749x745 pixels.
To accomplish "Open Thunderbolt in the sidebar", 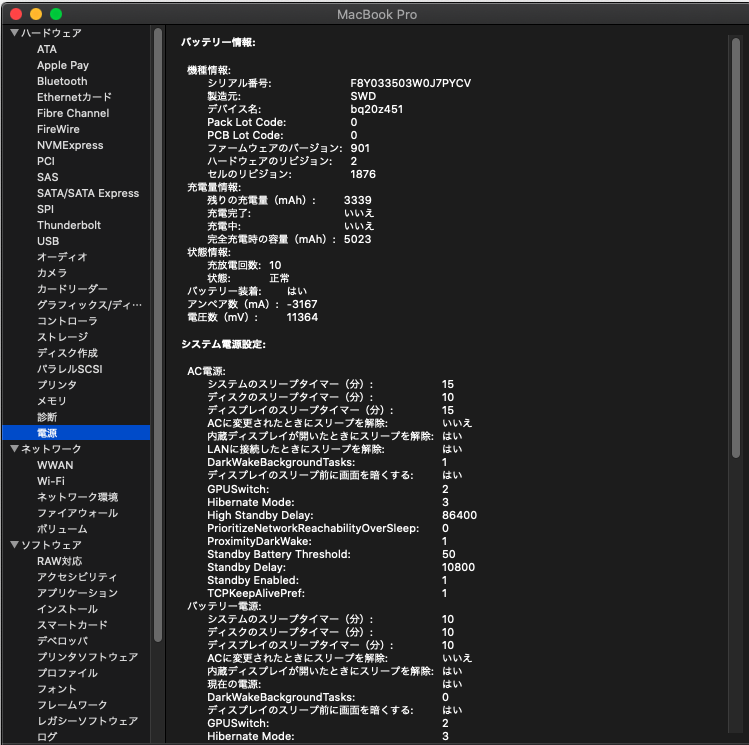I will pyautogui.click(x=69, y=225).
